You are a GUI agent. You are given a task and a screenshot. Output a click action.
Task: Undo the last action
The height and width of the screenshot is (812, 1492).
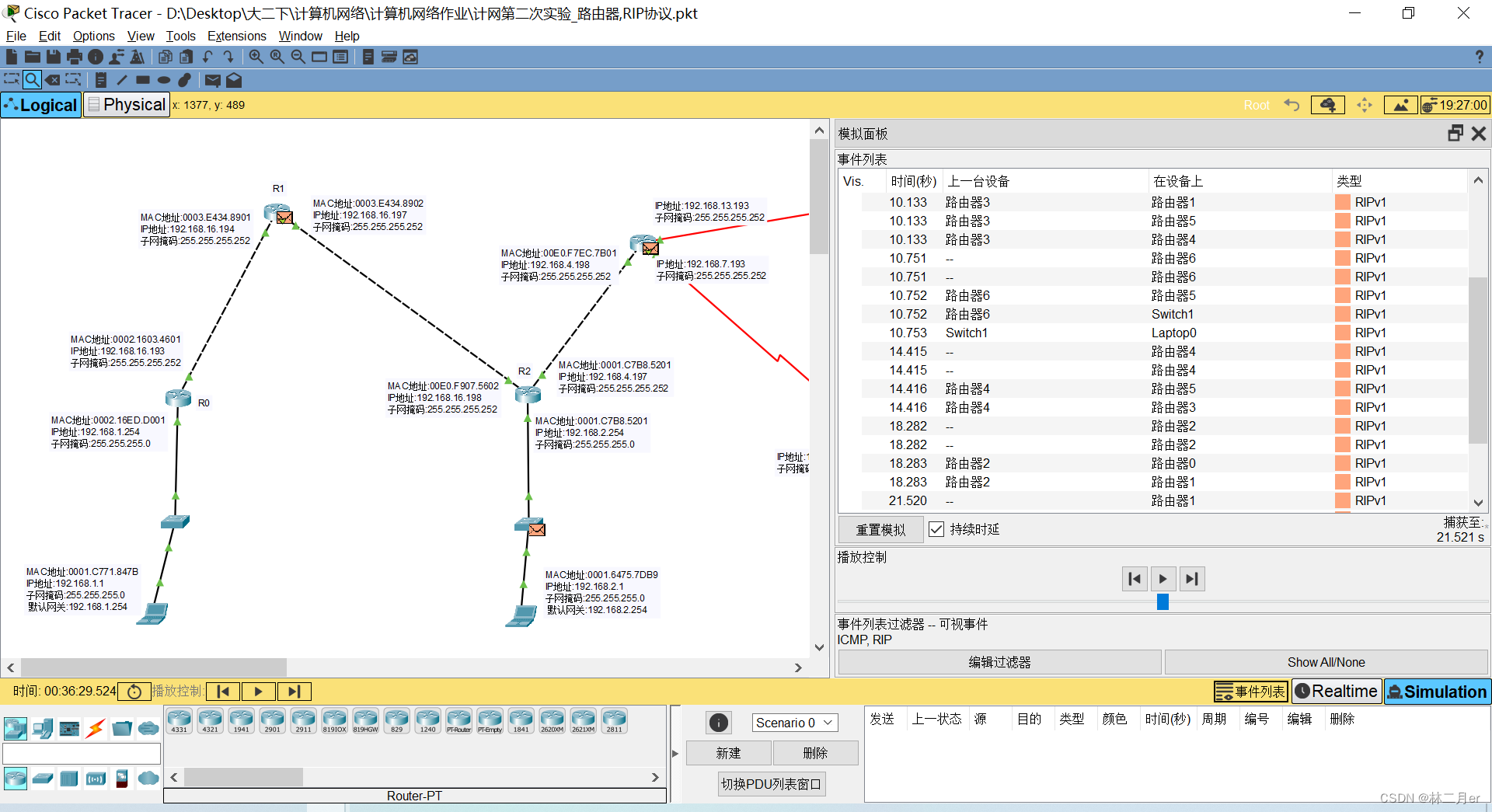coord(207,57)
